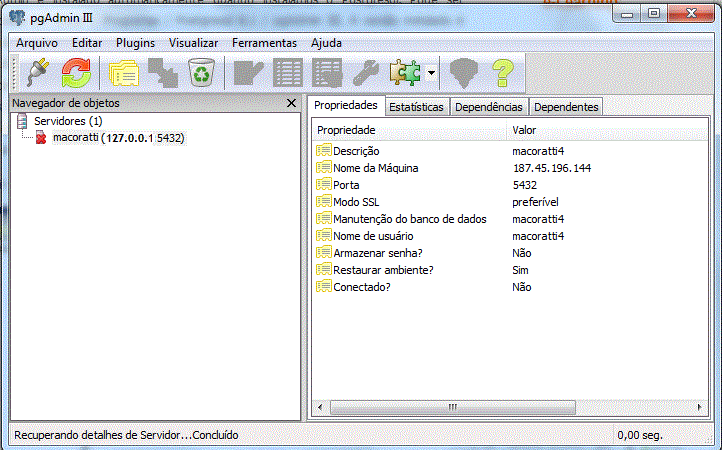
Task: Select the Porta property row
Action: (x=510, y=185)
